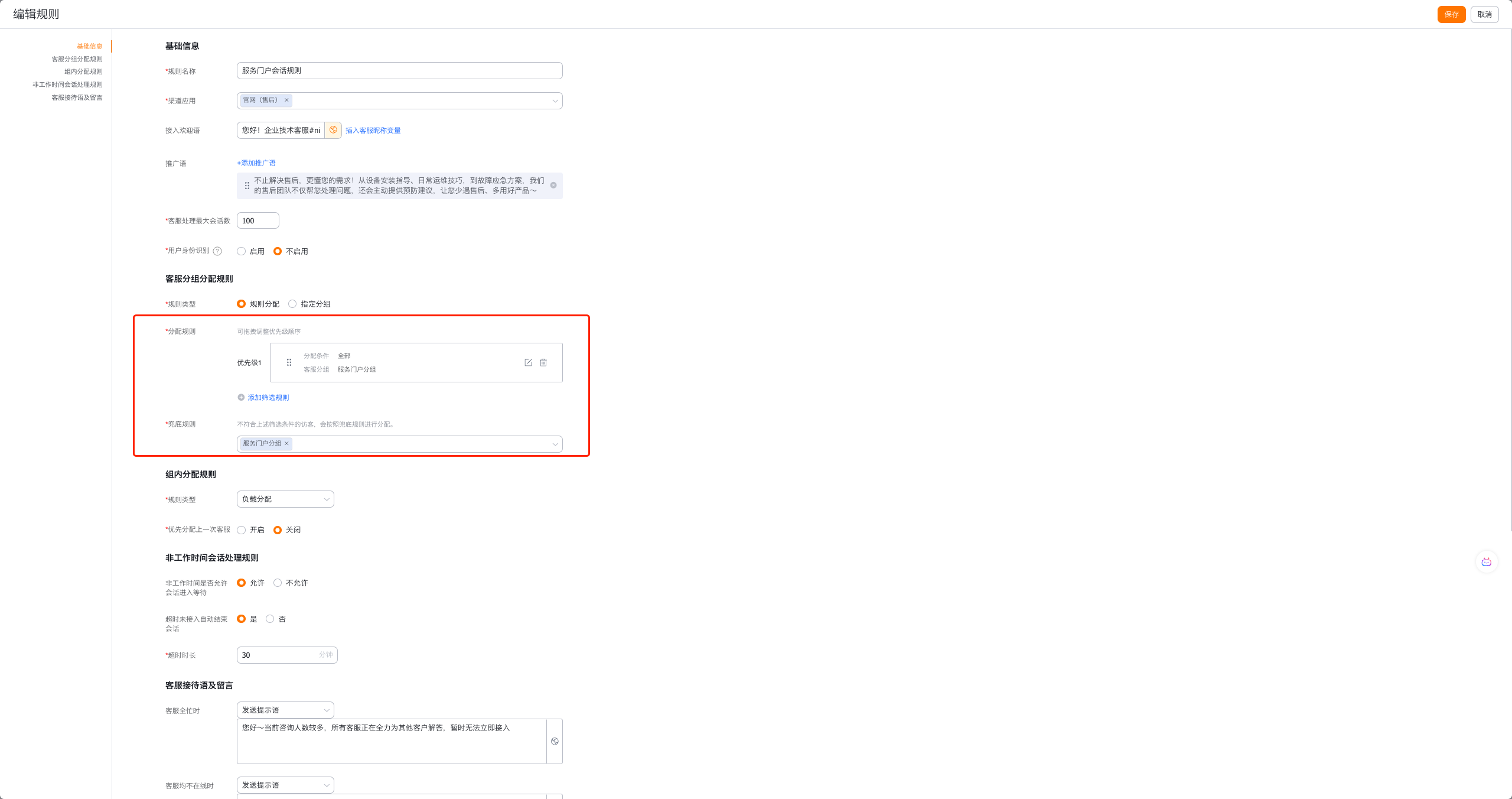This screenshot has width=1512, height=799.
Task: Click variable icon in busy message box
Action: 555,742
